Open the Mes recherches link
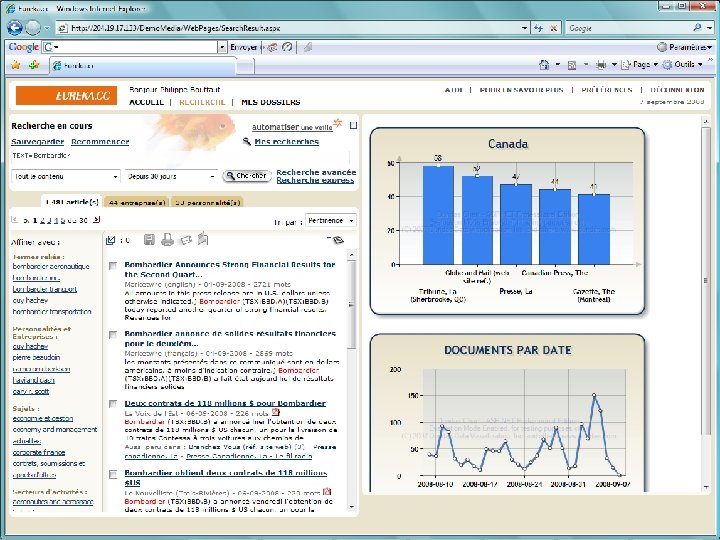Image resolution: width=720 pixels, height=540 pixels. click(x=287, y=141)
